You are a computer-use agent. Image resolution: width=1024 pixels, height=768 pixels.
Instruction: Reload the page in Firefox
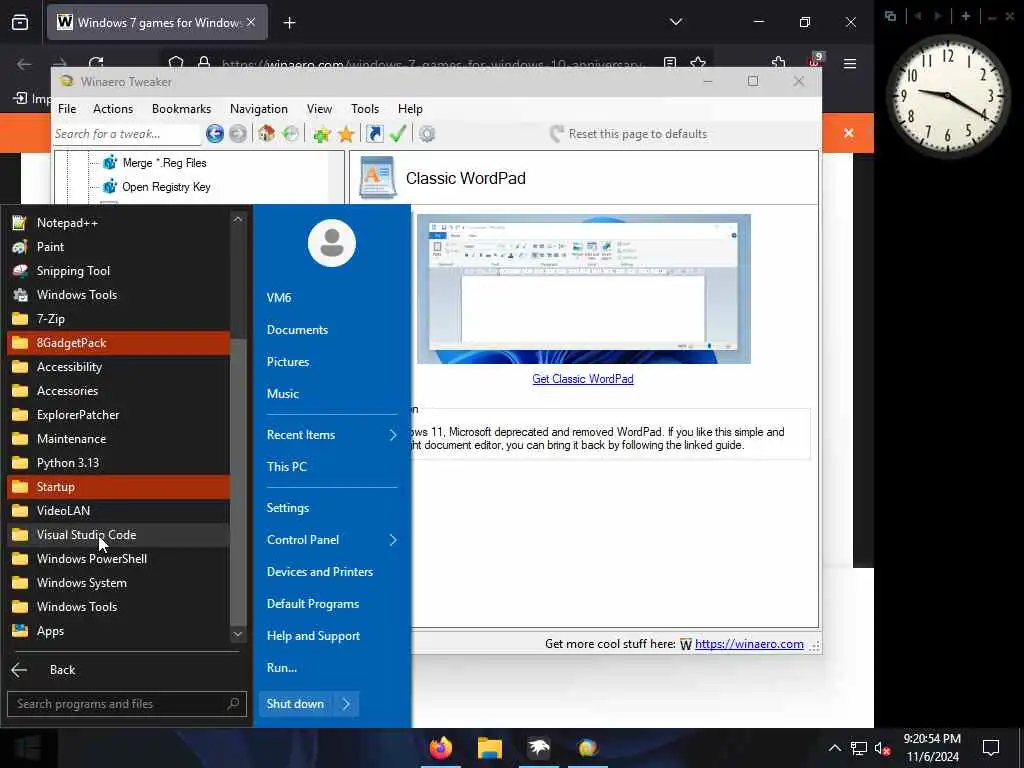click(96, 63)
